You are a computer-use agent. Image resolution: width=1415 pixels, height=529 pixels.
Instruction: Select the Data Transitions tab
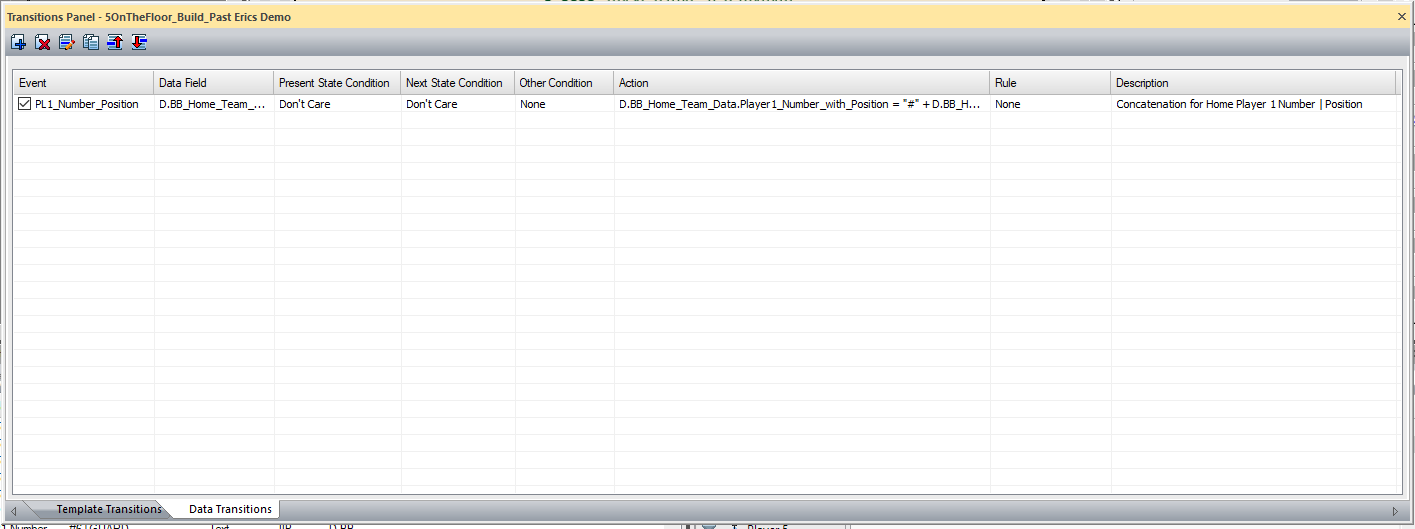pos(230,509)
